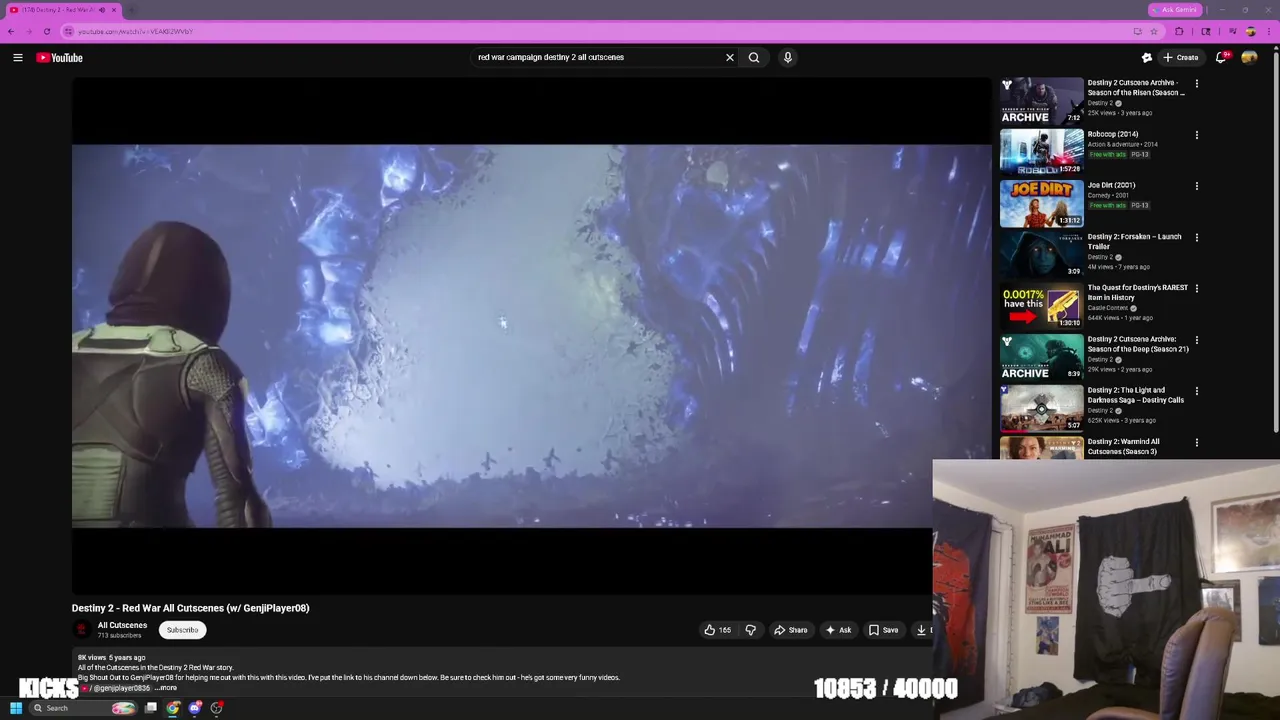Open options for Season of the Risen video
This screenshot has height=720, width=1280.
click(x=1196, y=84)
